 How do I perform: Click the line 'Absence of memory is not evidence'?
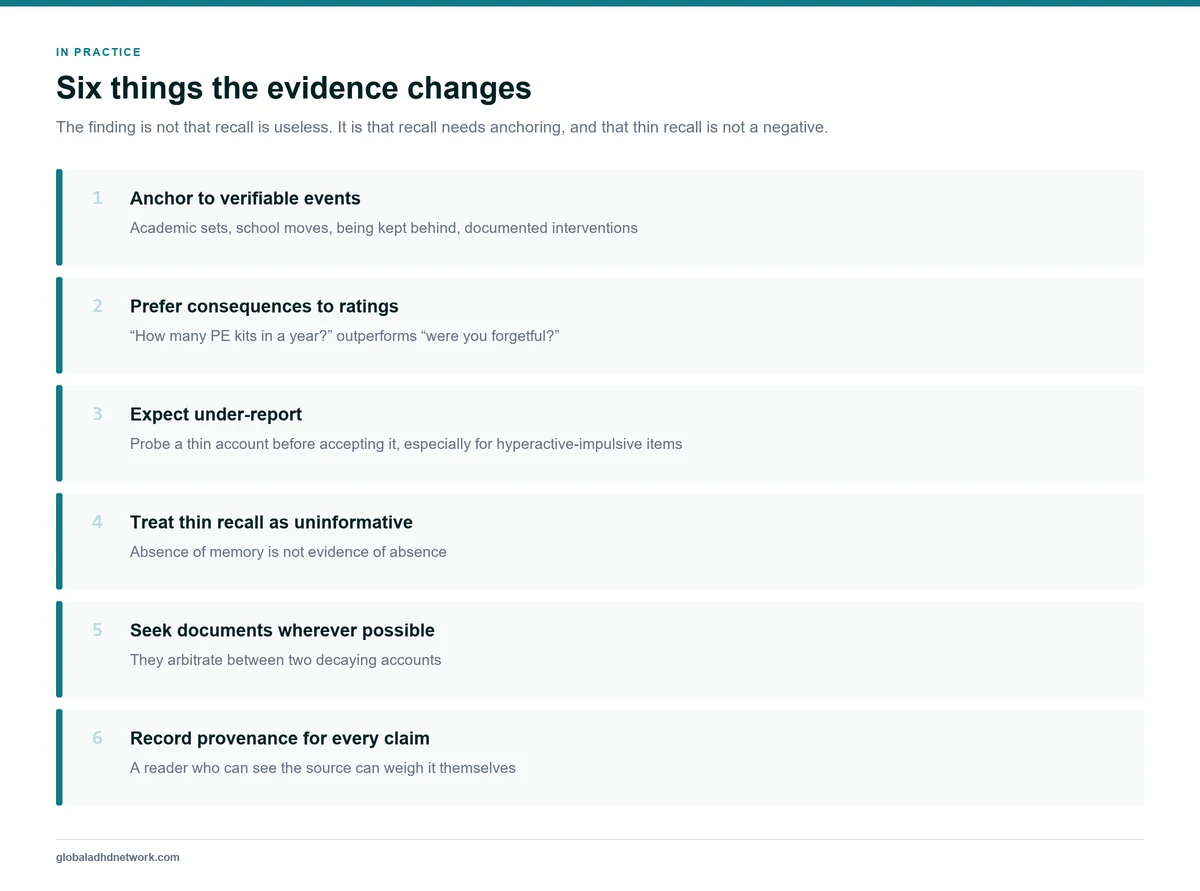[288, 552]
